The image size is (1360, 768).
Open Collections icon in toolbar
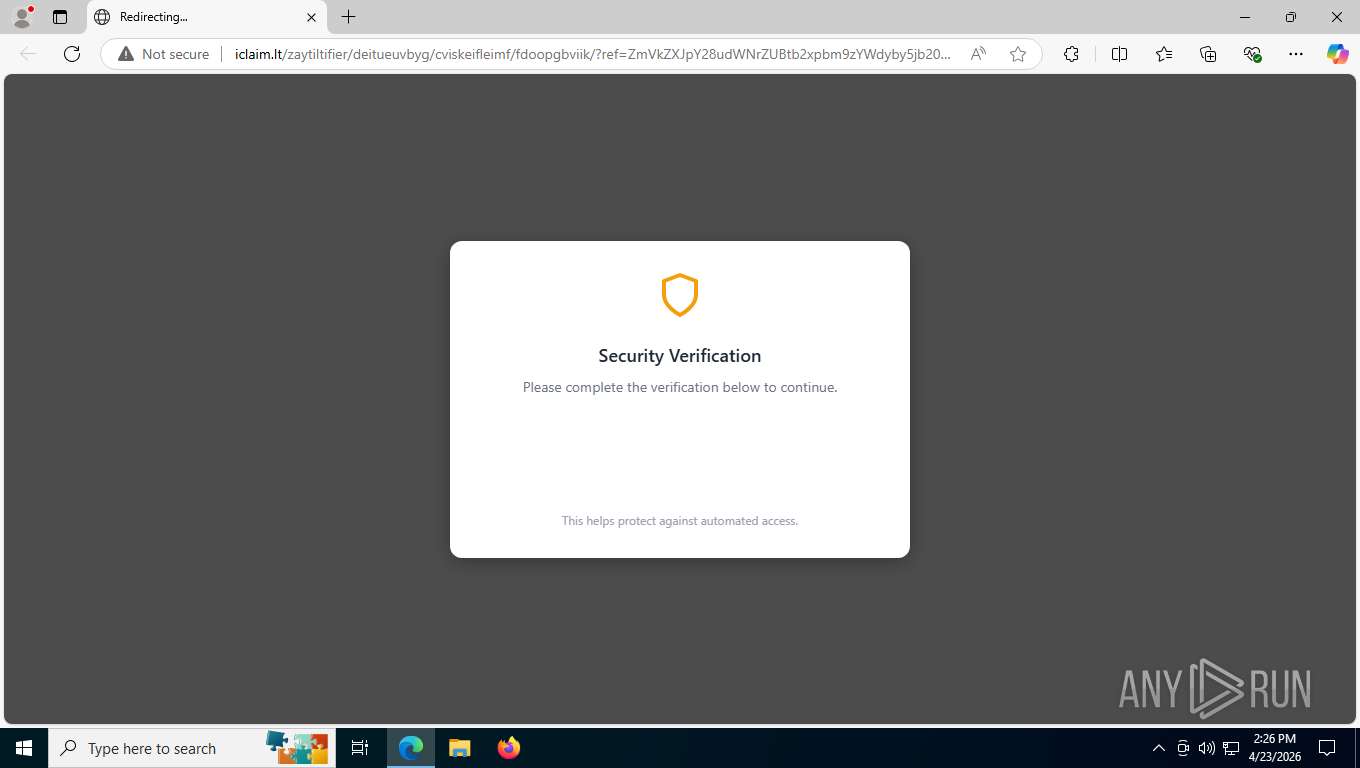point(1208,54)
